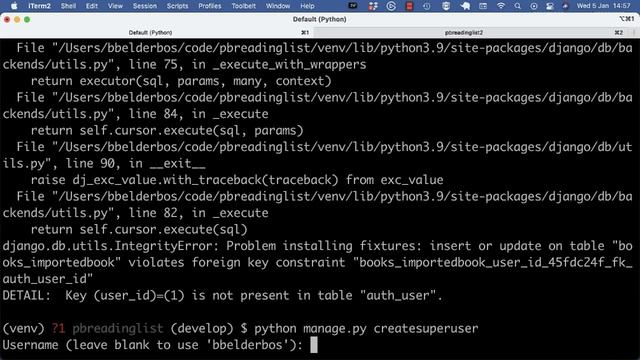Click the 'return self.cursor.execute(sql, params)' line

click(x=167, y=131)
